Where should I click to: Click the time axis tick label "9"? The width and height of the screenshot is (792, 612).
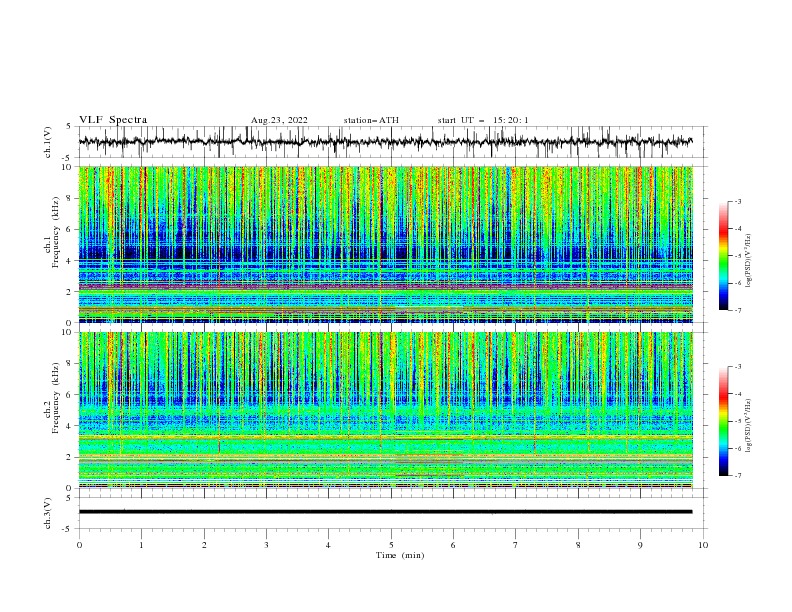click(x=640, y=545)
